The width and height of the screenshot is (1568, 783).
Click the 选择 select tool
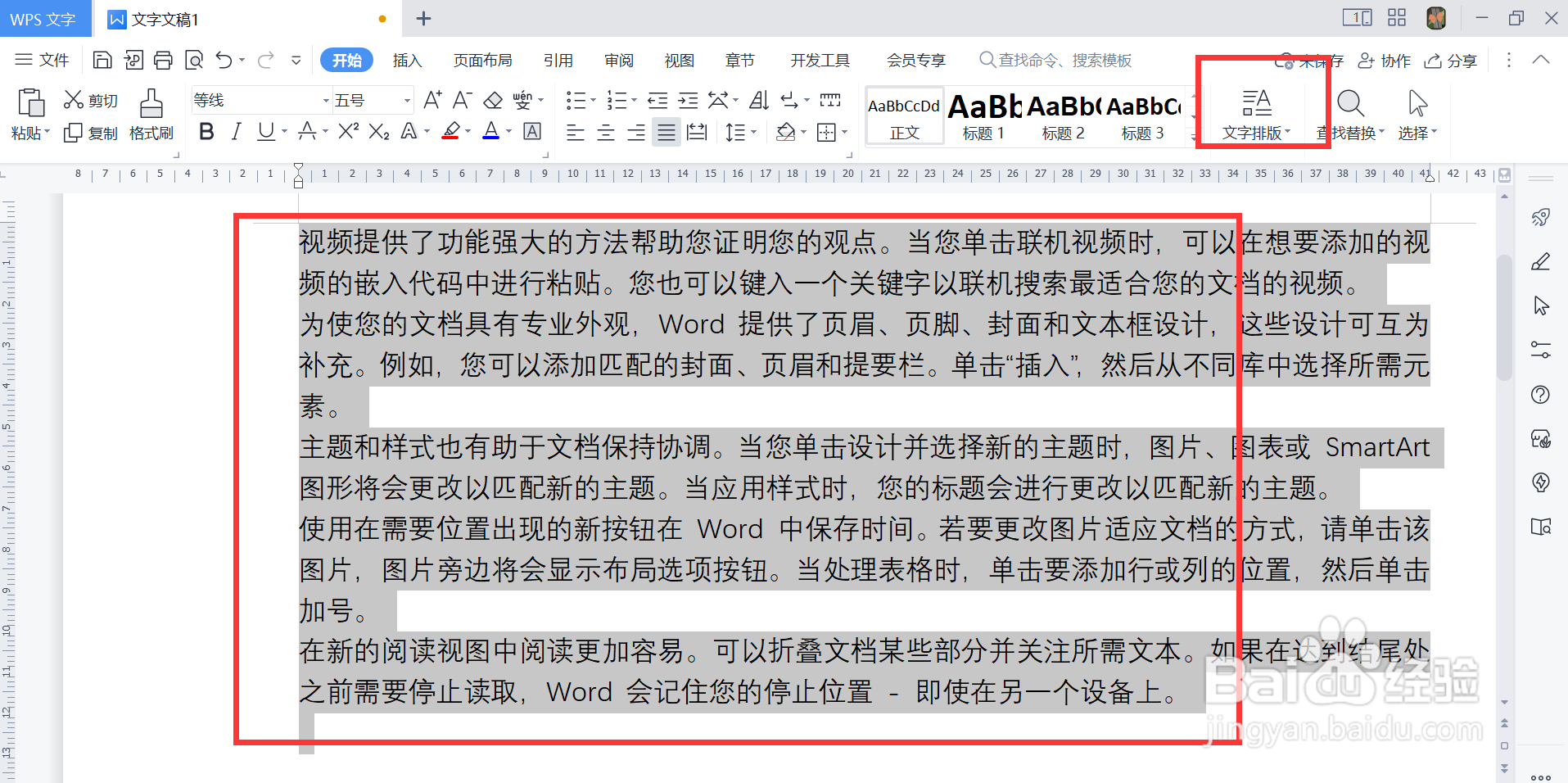point(1417,115)
